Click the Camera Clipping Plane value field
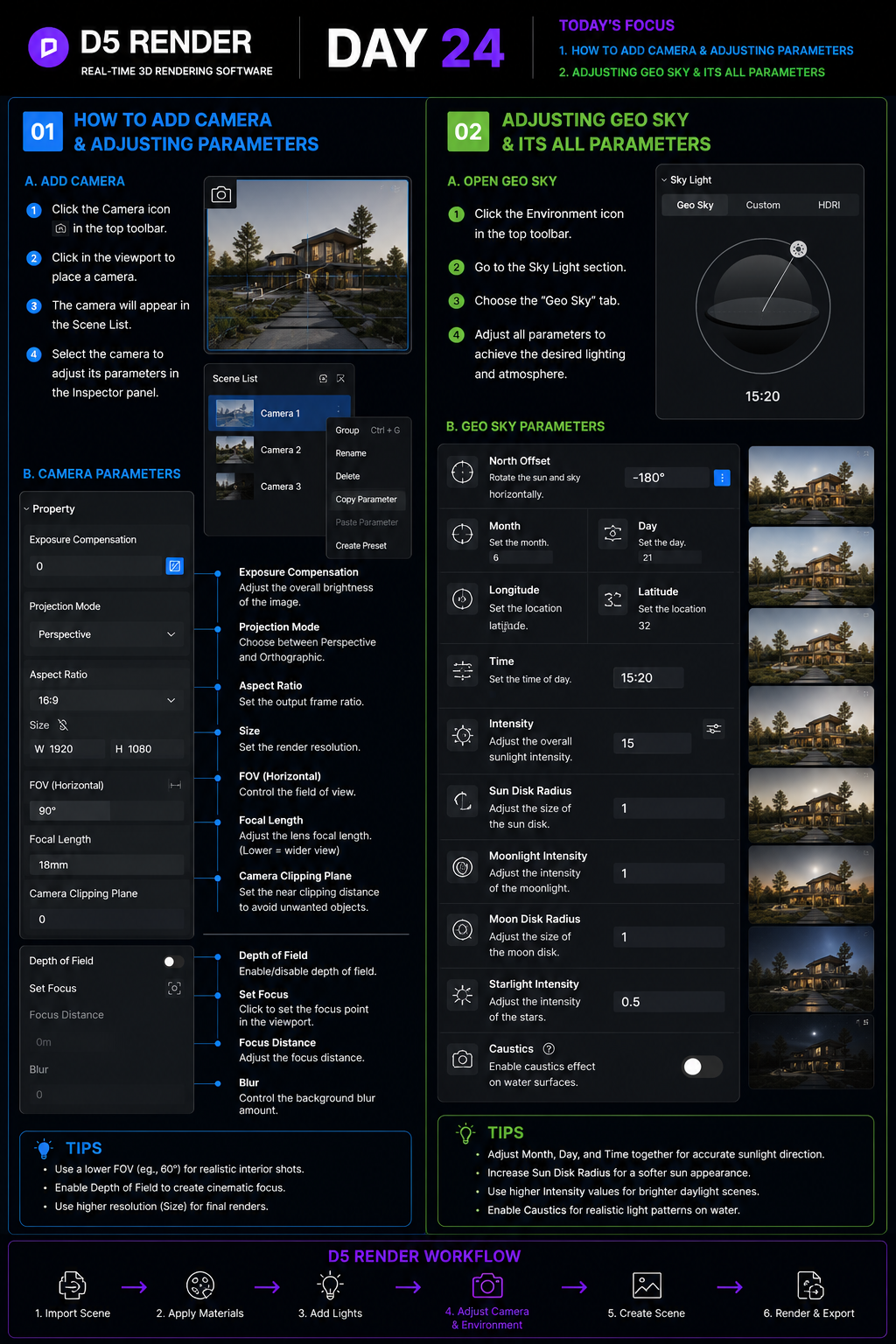 coord(107,919)
